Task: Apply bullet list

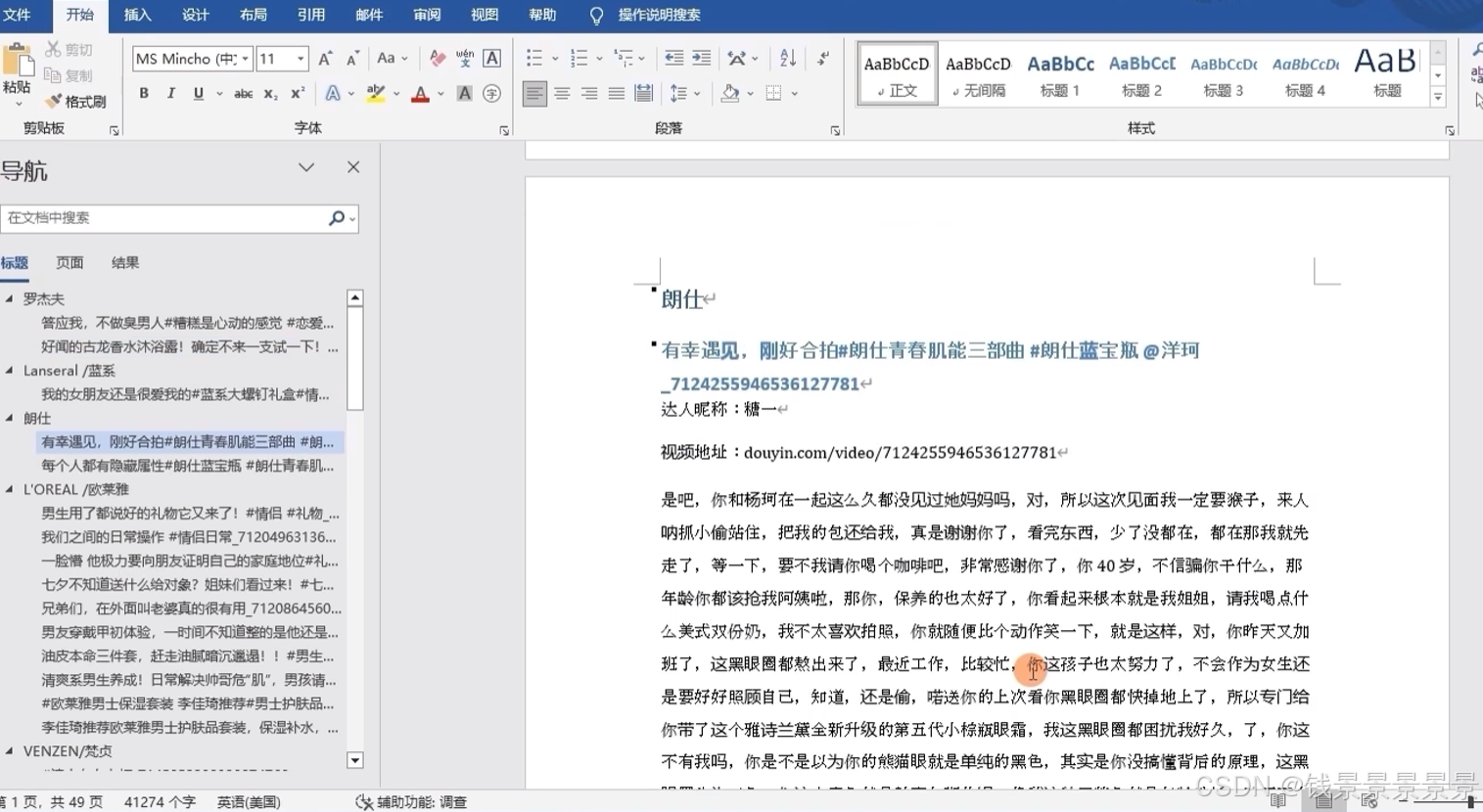Action: (x=534, y=59)
